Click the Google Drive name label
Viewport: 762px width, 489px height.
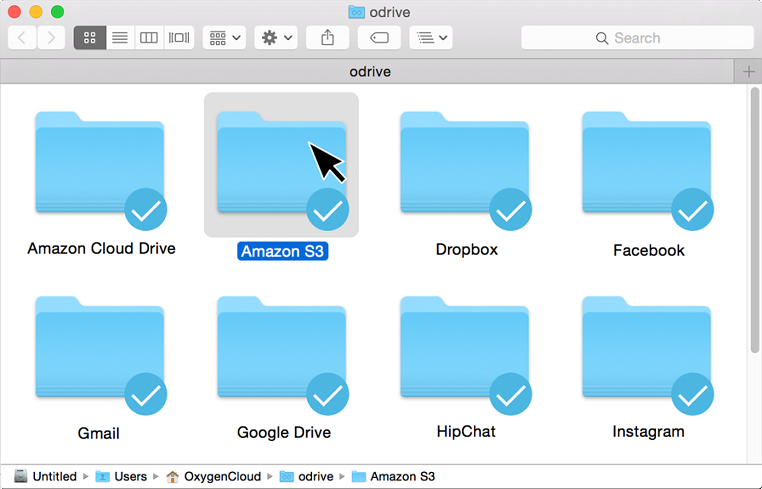coord(284,433)
